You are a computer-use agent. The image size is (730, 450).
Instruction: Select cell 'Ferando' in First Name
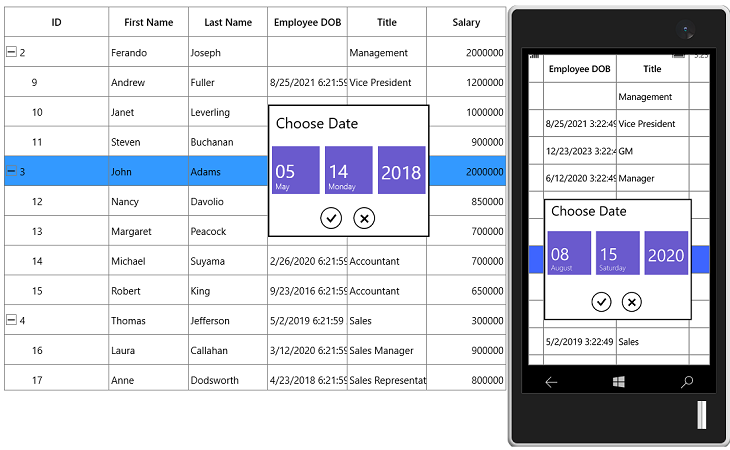point(149,52)
